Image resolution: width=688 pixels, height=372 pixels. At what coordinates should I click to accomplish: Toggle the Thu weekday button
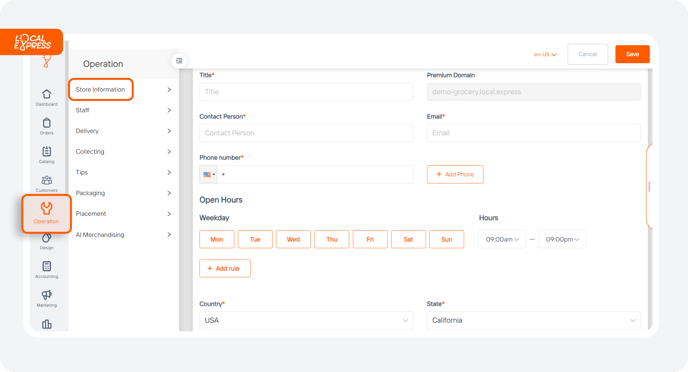coord(332,240)
